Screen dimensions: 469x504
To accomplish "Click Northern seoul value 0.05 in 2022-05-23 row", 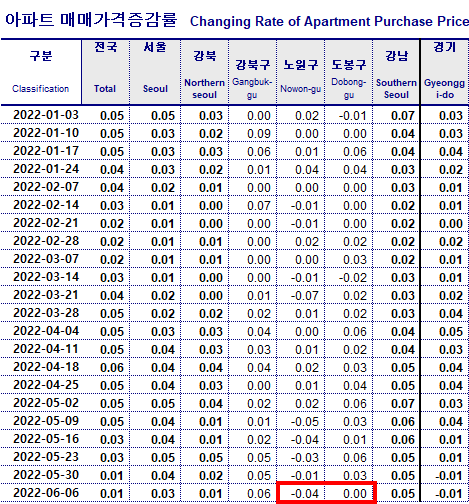I will pos(211,458).
